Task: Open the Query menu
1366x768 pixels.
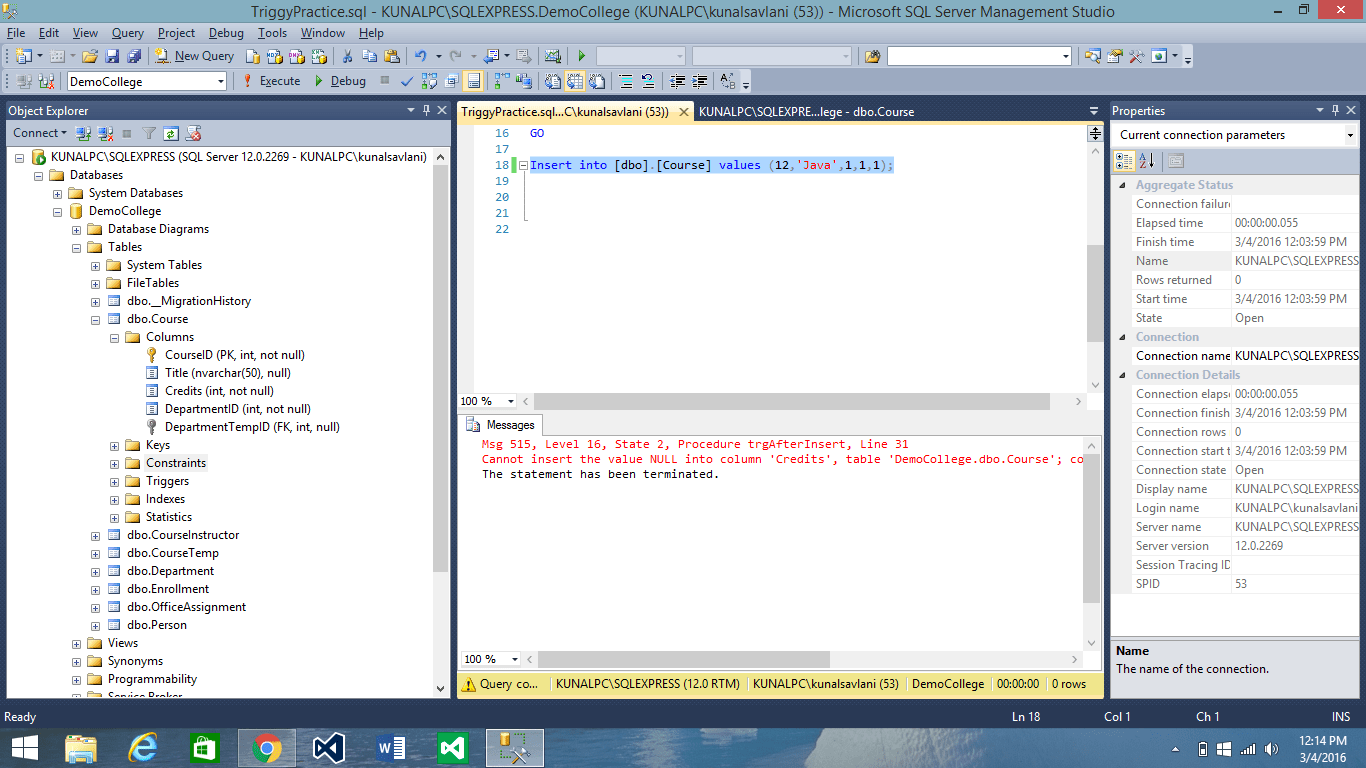Action: (128, 33)
